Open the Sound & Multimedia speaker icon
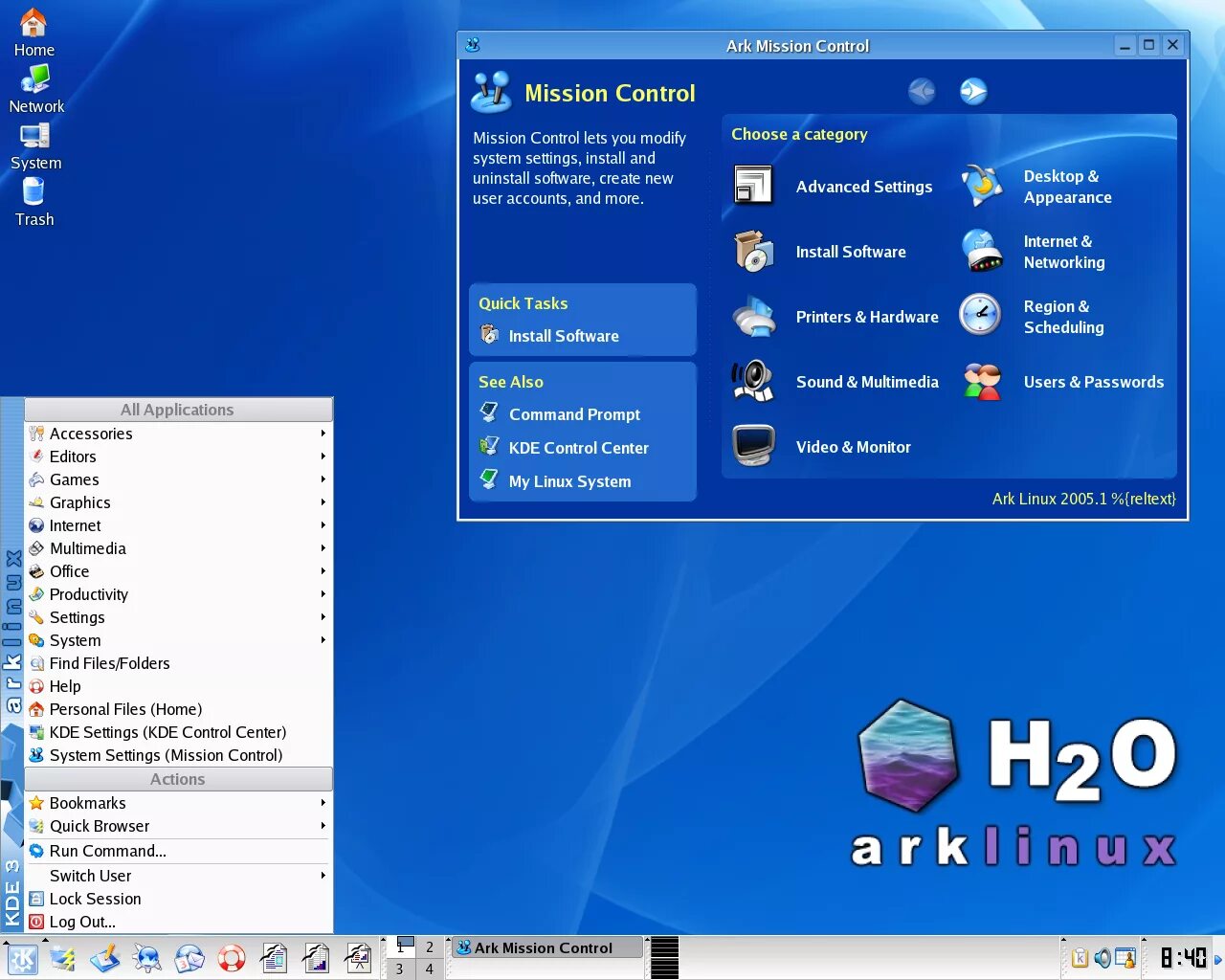This screenshot has height=980, width=1225. pyautogui.click(x=753, y=381)
